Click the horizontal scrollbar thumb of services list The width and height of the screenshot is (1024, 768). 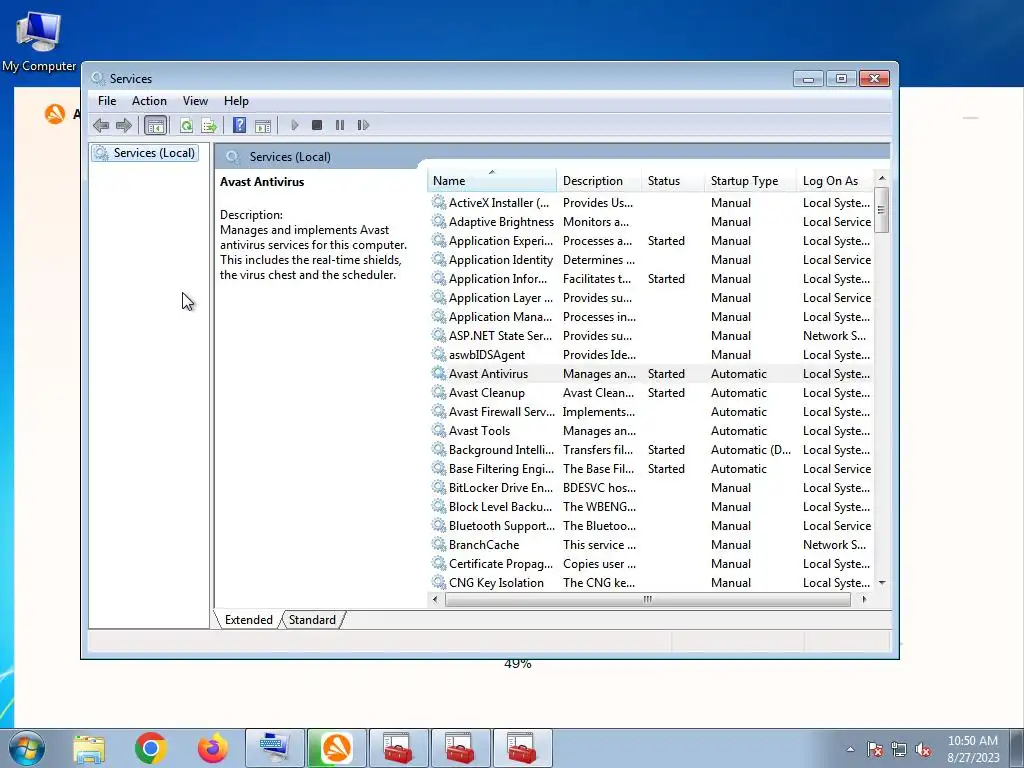click(x=647, y=599)
